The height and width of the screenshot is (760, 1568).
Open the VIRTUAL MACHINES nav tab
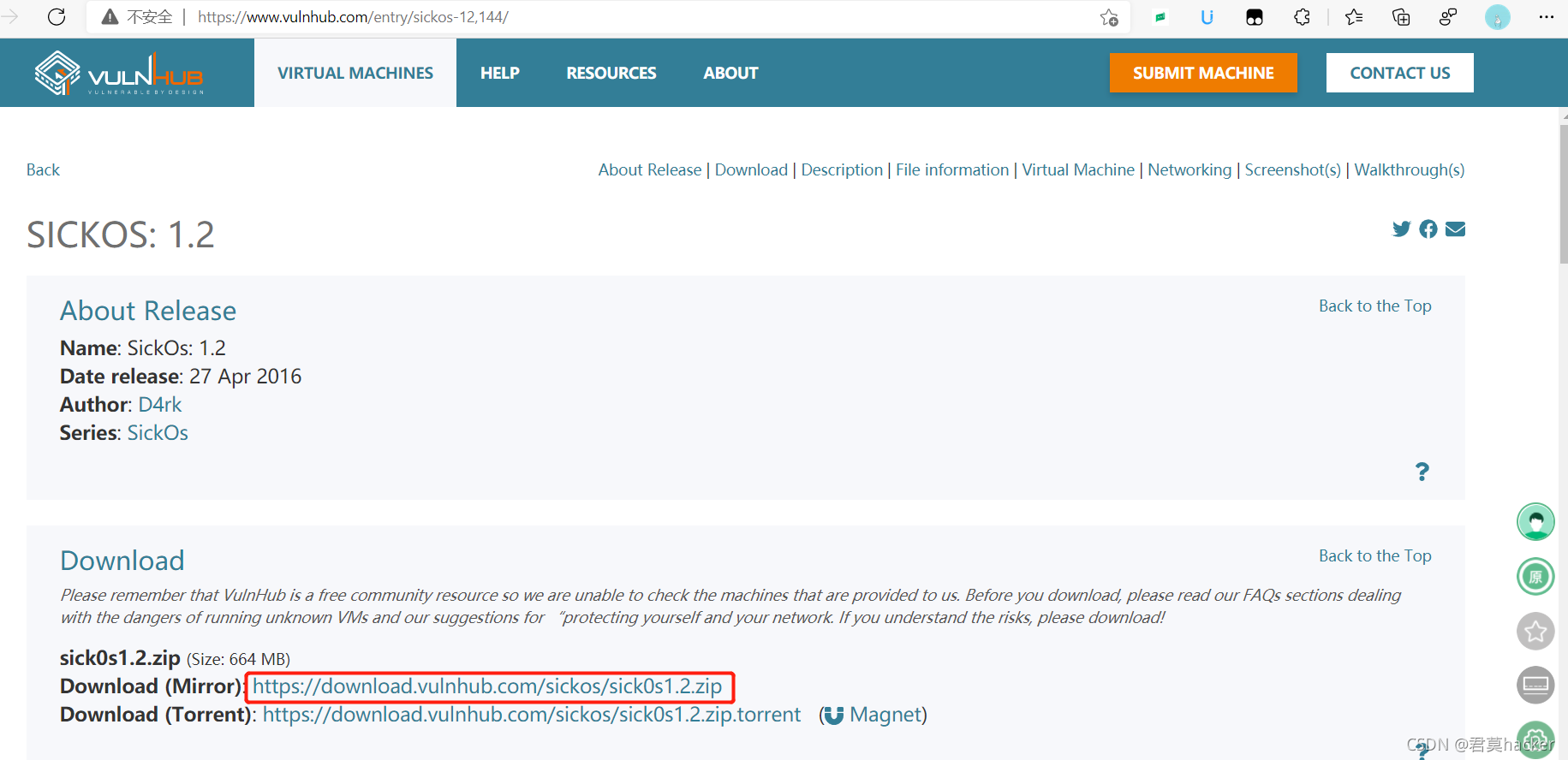[355, 73]
